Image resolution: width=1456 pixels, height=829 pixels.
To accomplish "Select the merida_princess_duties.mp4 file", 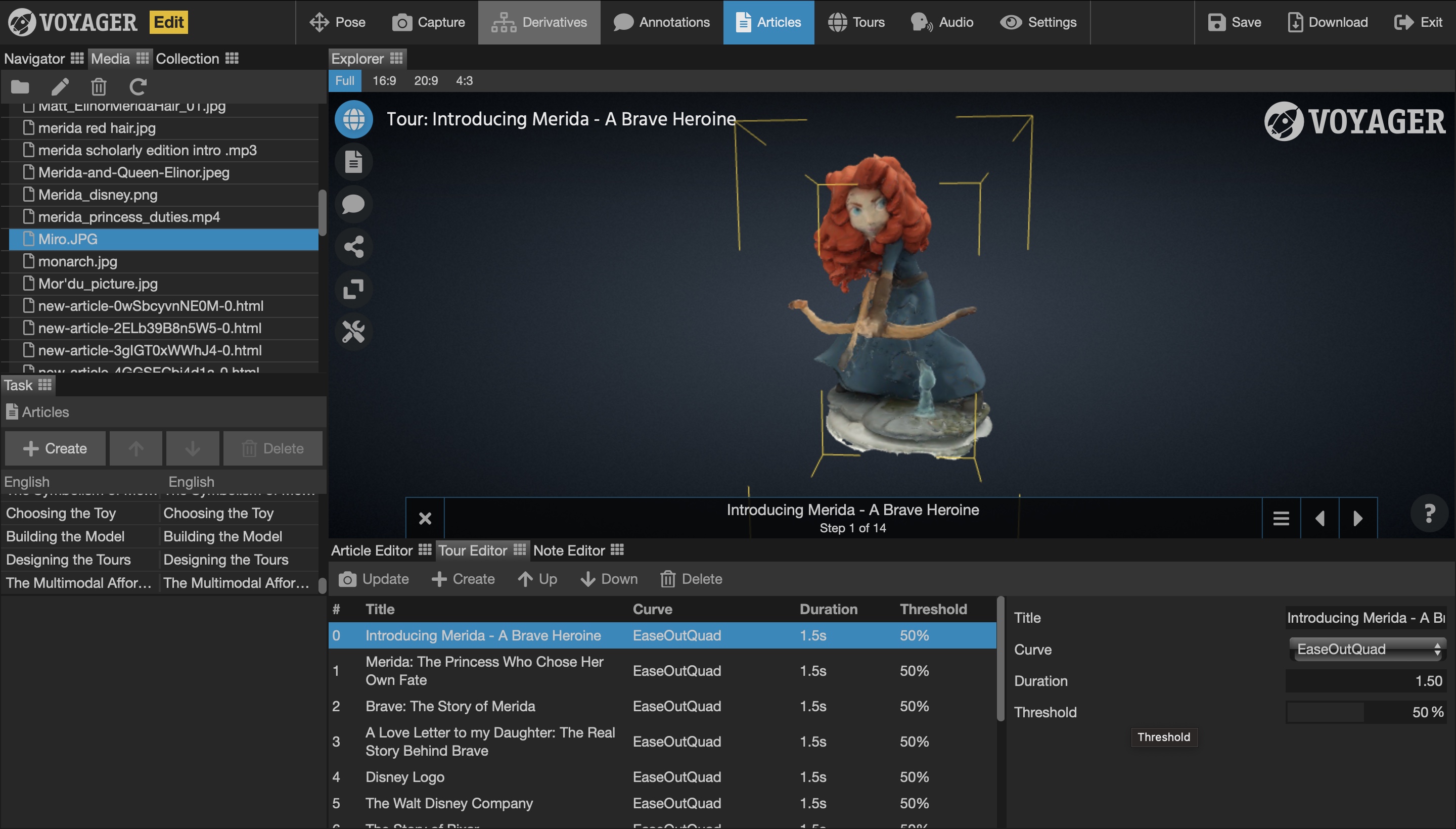I will click(x=164, y=217).
